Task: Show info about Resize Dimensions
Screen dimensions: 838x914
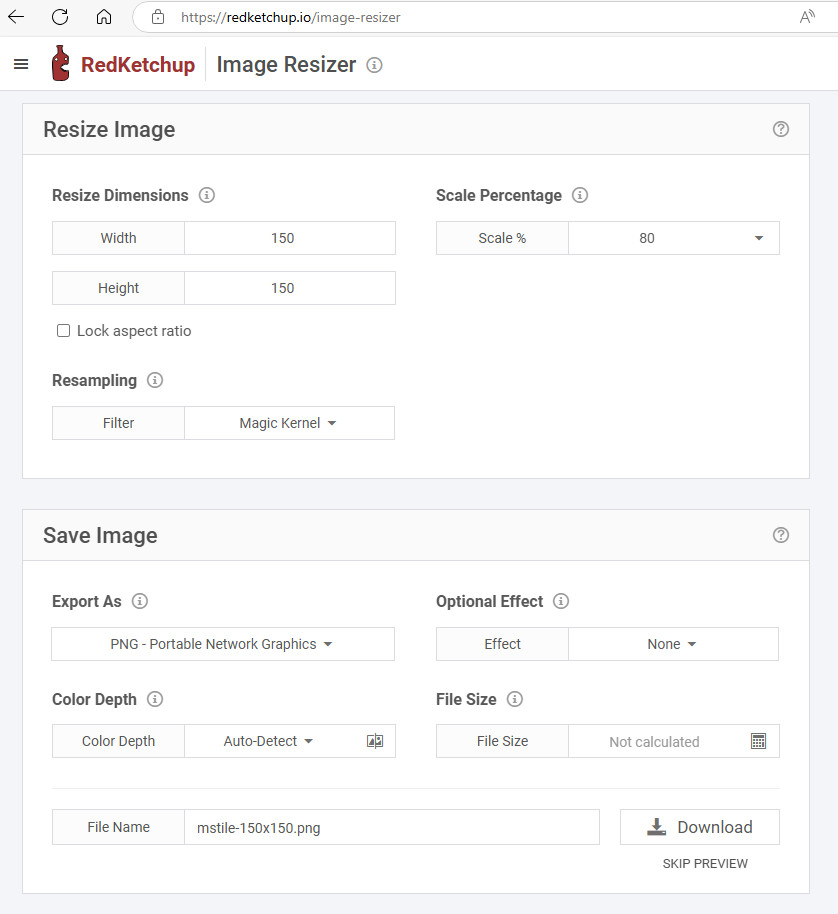Action: pos(207,195)
